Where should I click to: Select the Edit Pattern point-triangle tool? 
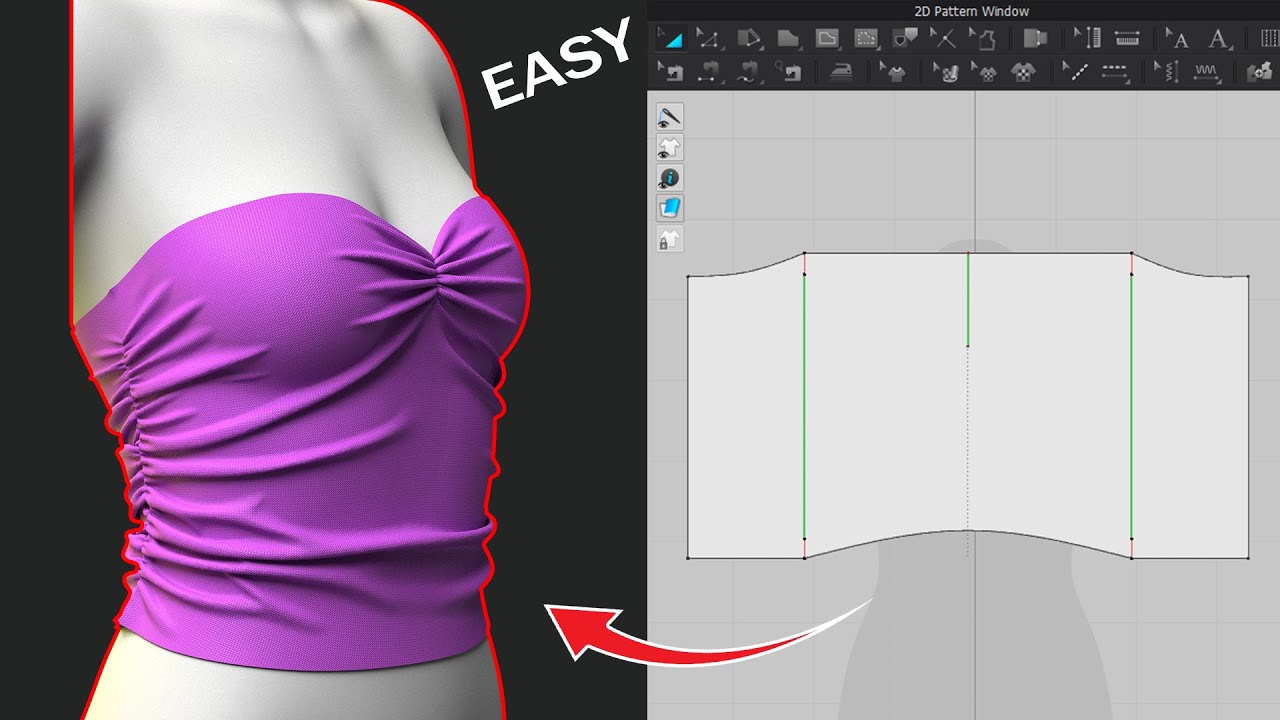click(x=708, y=39)
